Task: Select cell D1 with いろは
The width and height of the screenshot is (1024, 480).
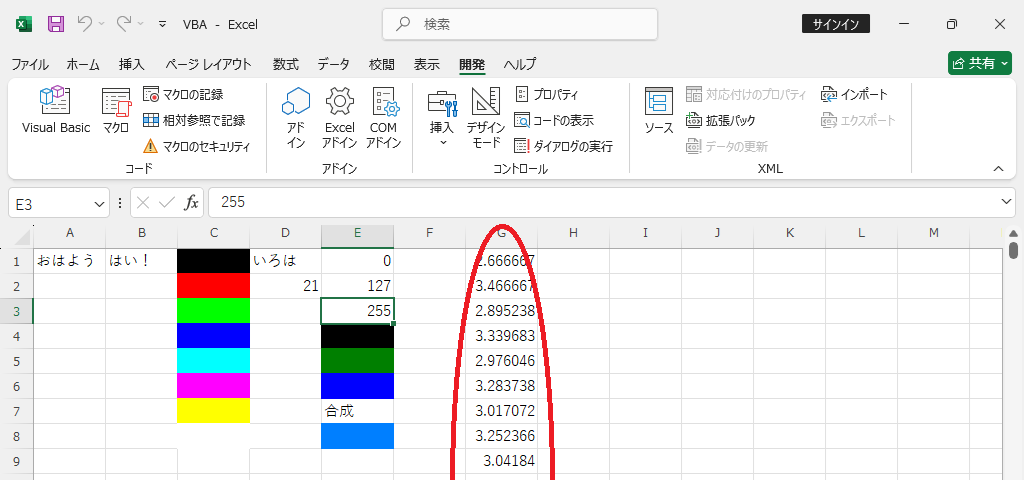Action: click(x=285, y=261)
